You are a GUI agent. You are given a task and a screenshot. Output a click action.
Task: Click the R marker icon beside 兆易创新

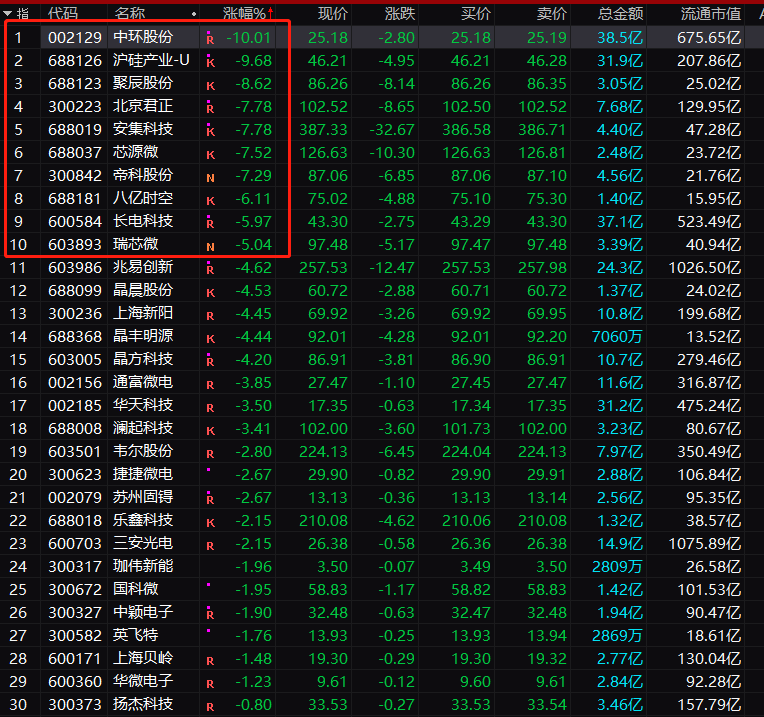[x=211, y=268]
